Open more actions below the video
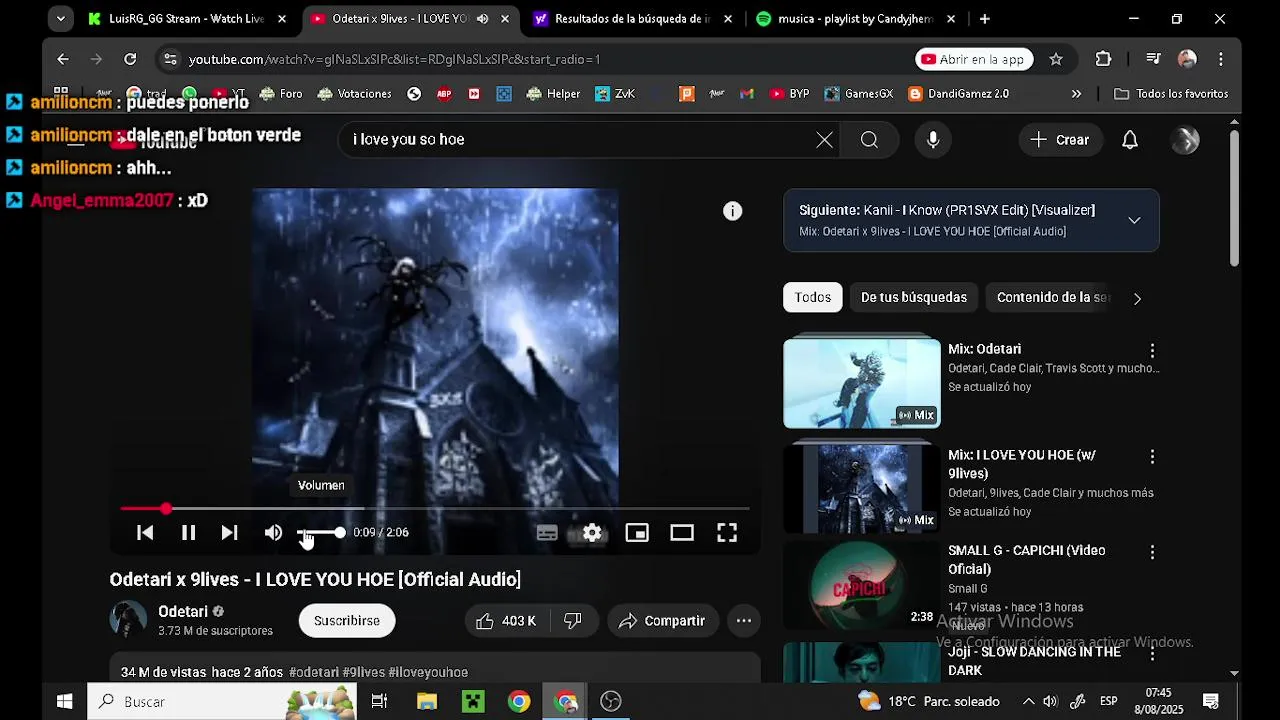1280x720 pixels. (744, 621)
